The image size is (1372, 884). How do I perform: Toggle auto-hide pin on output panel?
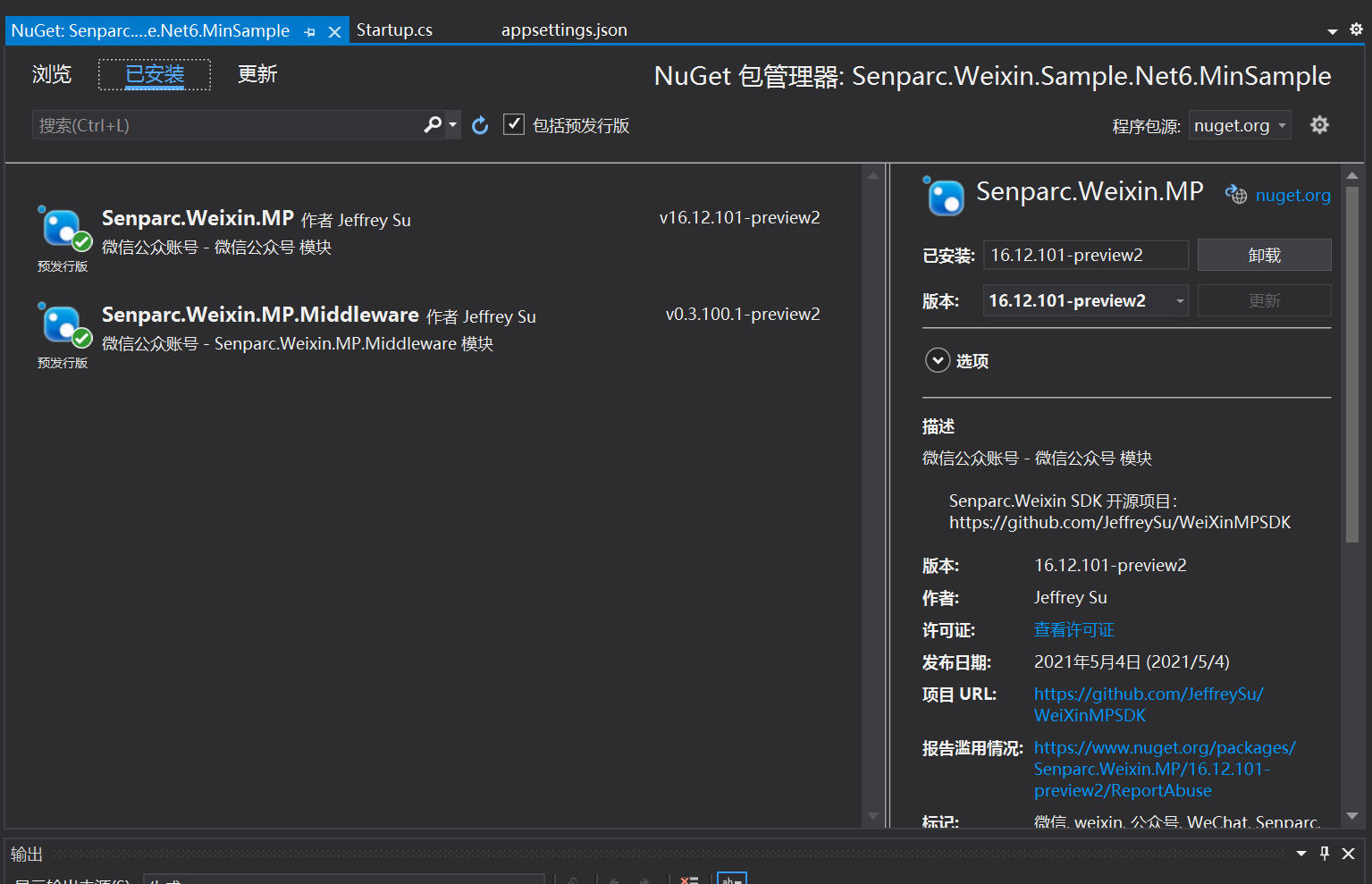[1325, 853]
